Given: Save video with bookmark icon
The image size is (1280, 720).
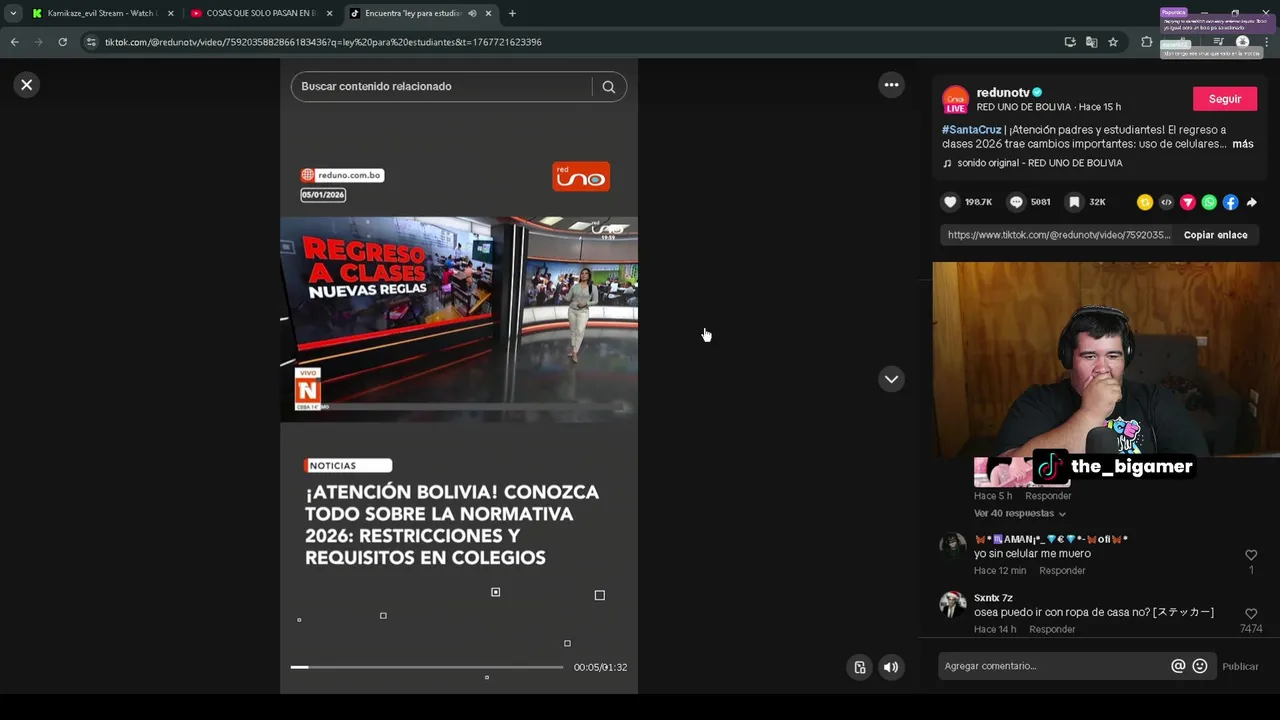Looking at the screenshot, I should (1074, 202).
